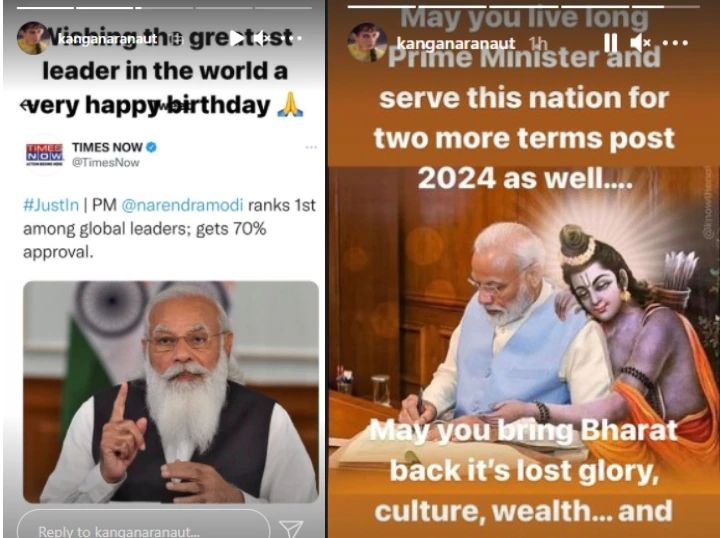Screen dimensions: 720x538
Task: Open right story profile picture
Action: click(366, 43)
